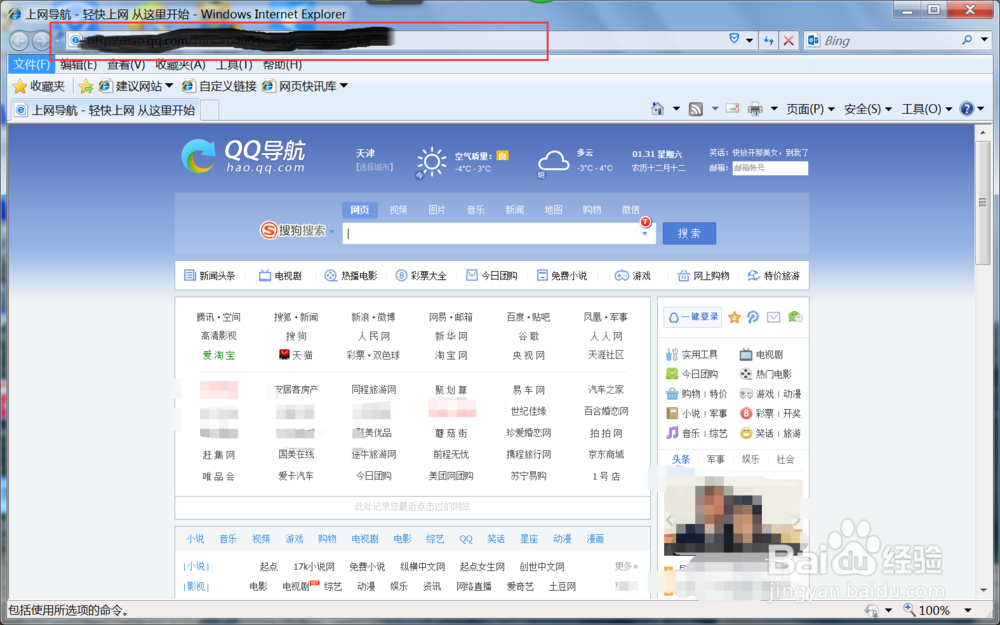
Task: Switch to the 军事 news tab
Action: (x=716, y=459)
